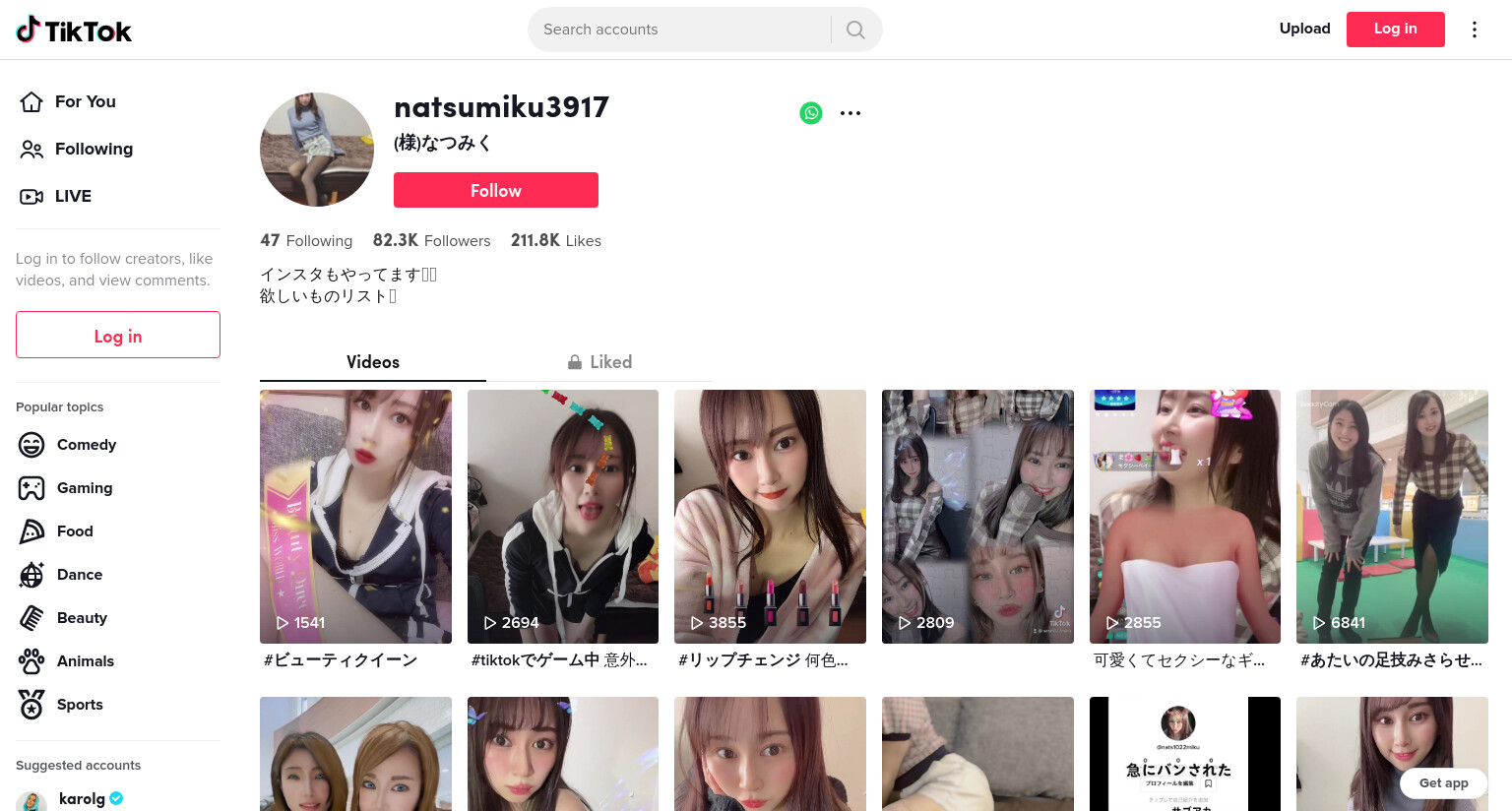Image resolution: width=1512 pixels, height=811 pixels.
Task: Click the Sports medal icon
Action: 31,705
